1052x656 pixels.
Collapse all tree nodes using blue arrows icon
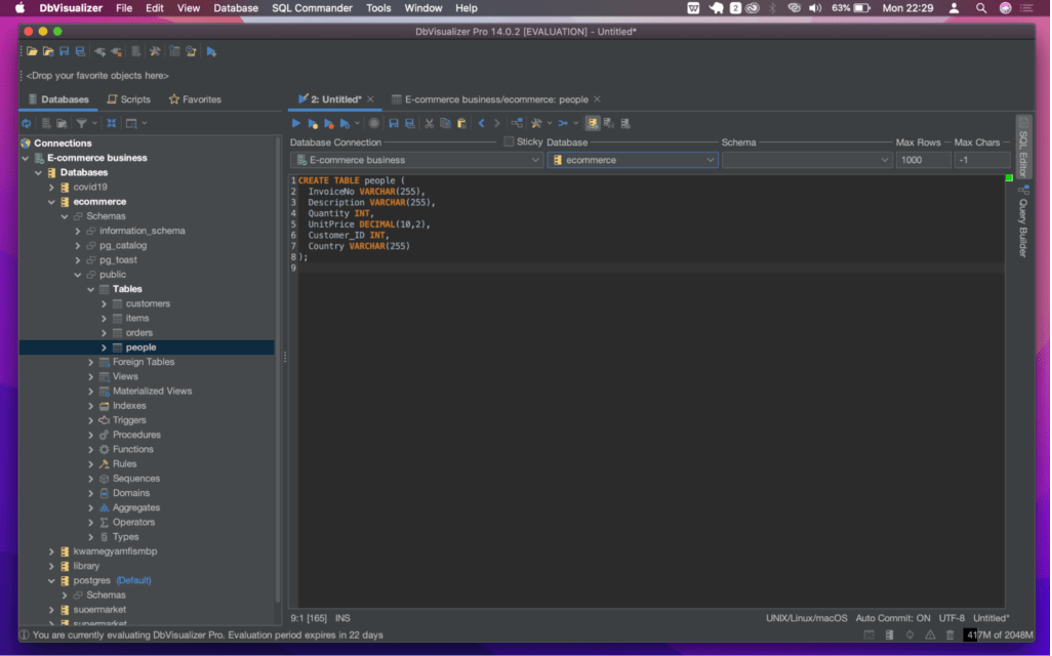(x=111, y=123)
